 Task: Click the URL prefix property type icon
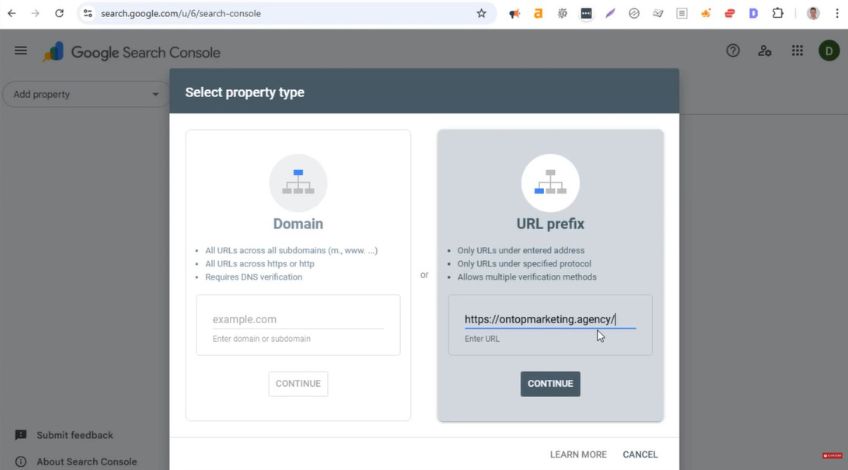point(551,183)
